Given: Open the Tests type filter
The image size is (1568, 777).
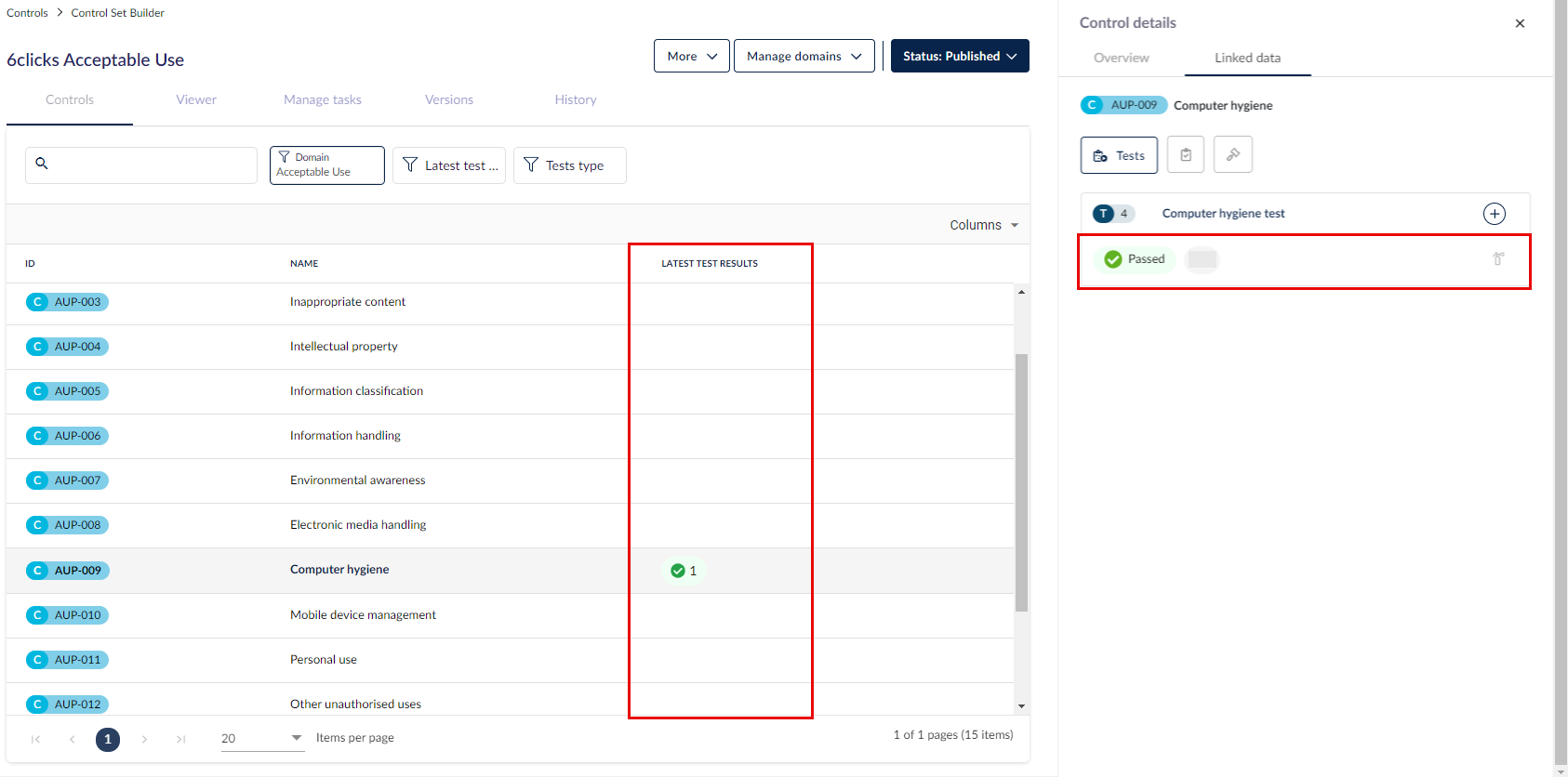Looking at the screenshot, I should coord(569,165).
